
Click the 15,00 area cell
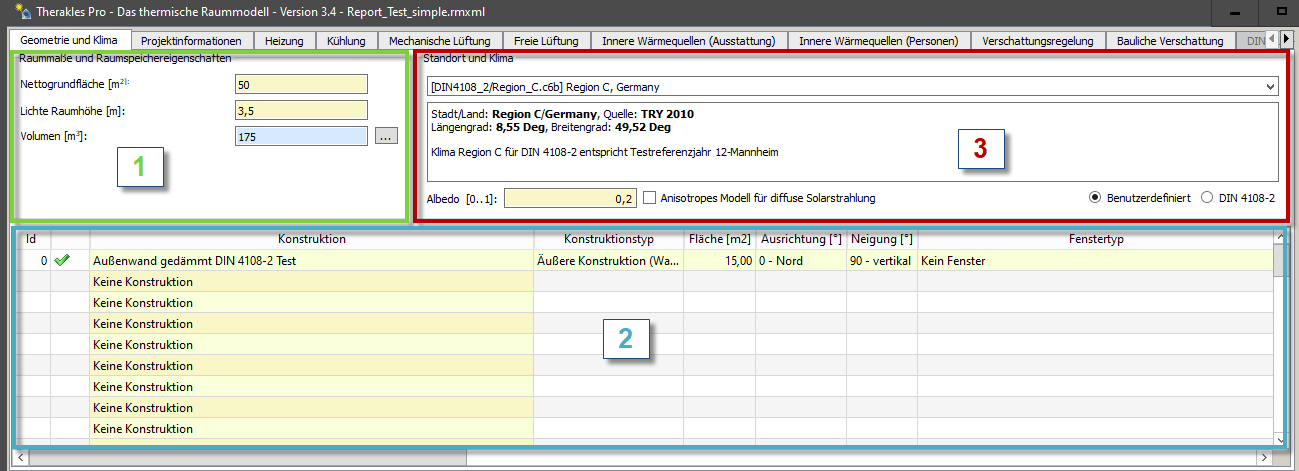point(720,260)
